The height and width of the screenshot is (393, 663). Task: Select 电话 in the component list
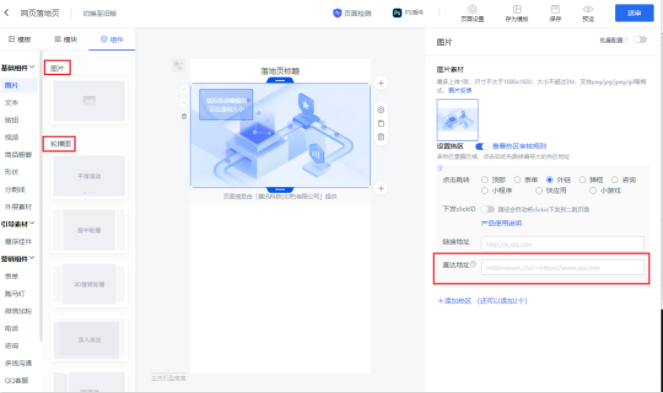click(11, 328)
